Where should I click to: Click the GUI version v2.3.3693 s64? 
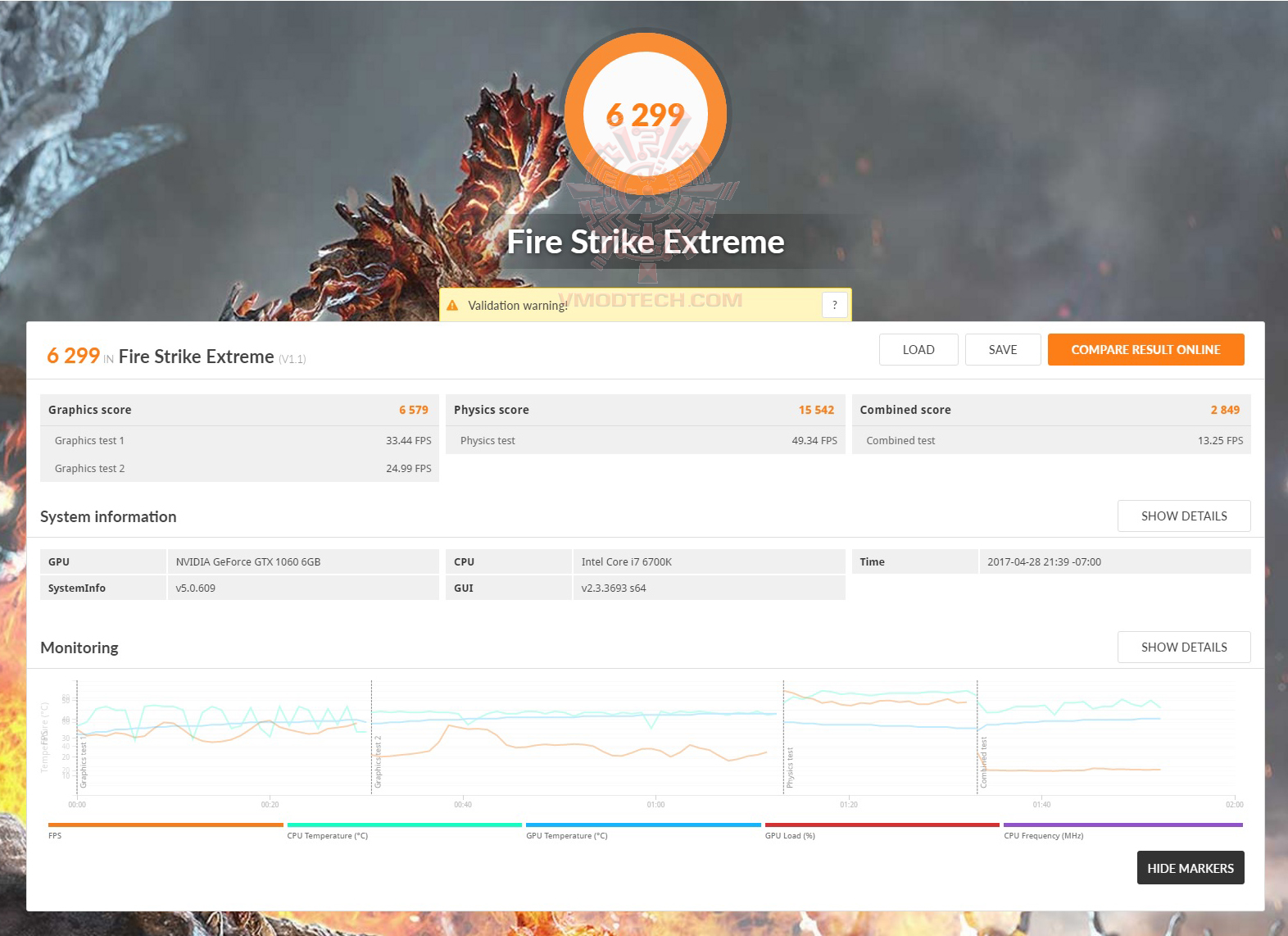pyautogui.click(x=614, y=588)
